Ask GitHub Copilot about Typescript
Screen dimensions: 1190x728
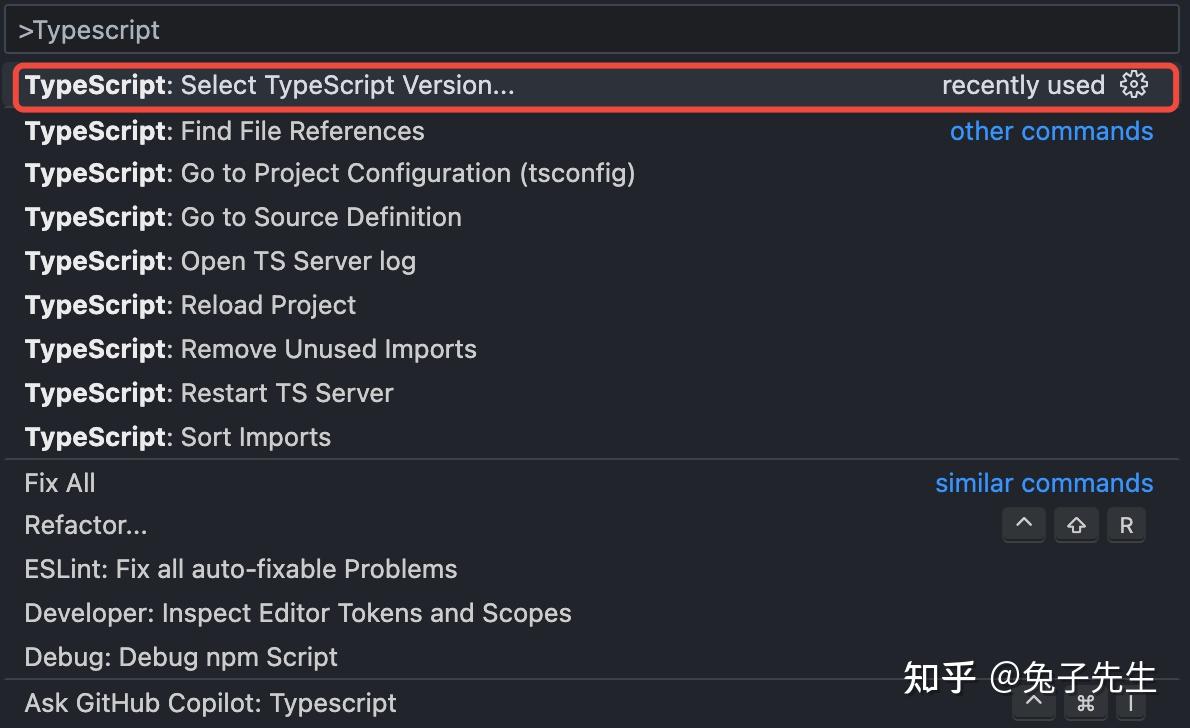(x=211, y=704)
